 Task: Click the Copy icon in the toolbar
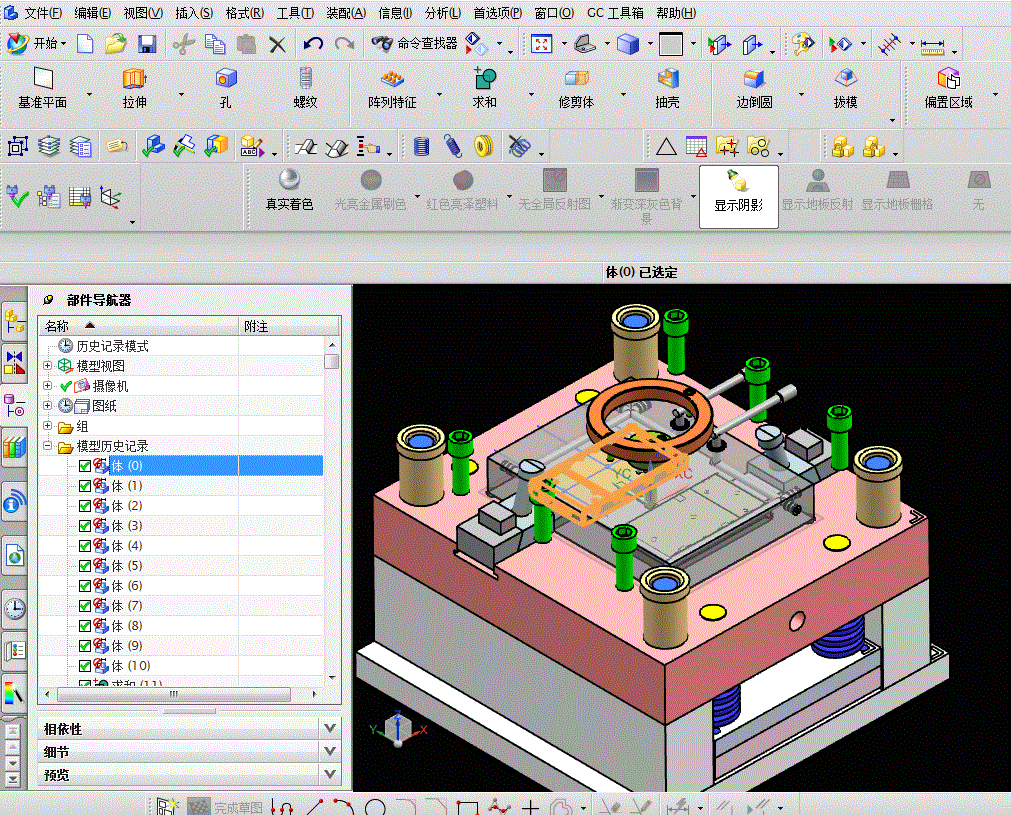pyautogui.click(x=215, y=44)
